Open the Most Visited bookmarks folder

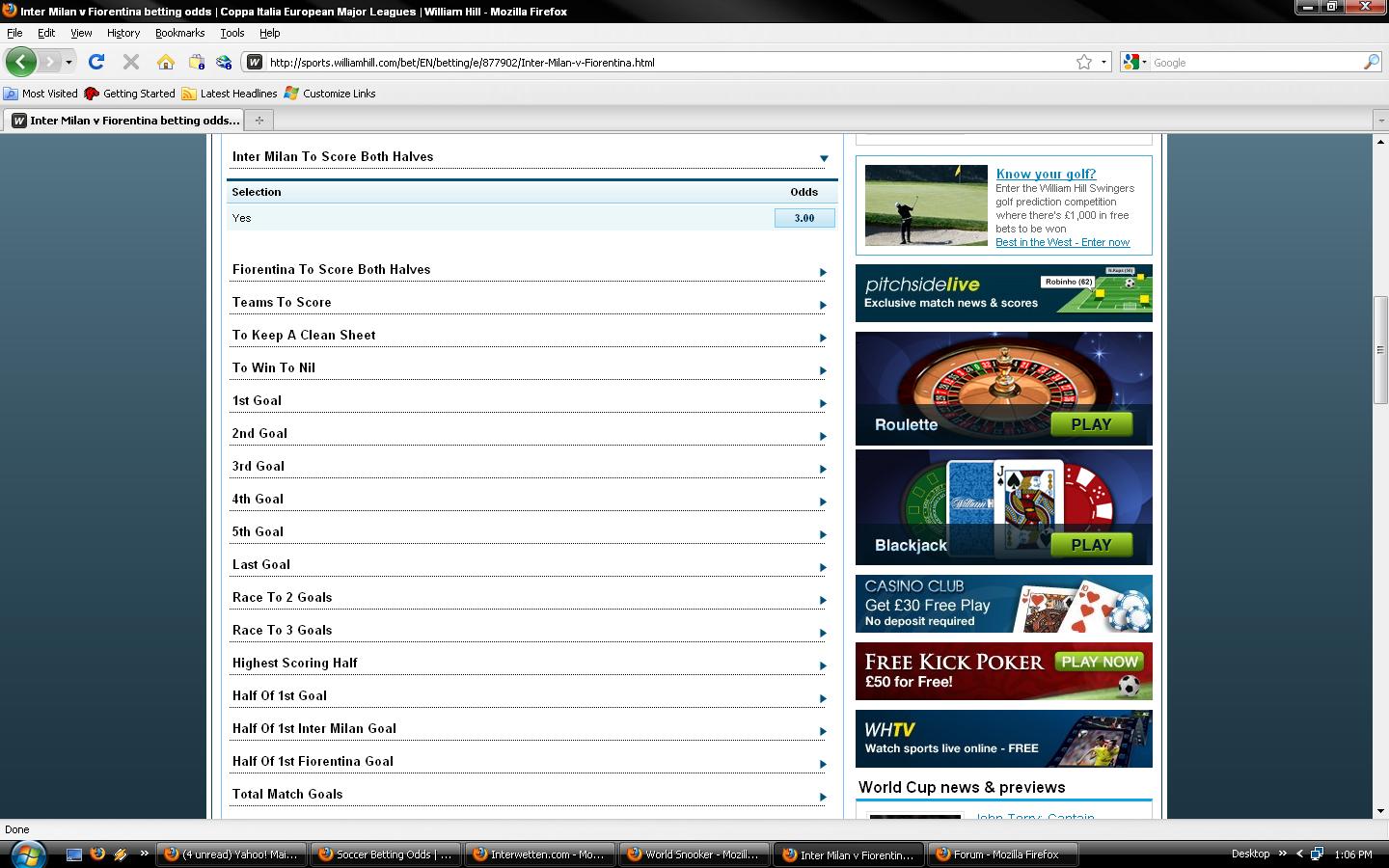41,94
